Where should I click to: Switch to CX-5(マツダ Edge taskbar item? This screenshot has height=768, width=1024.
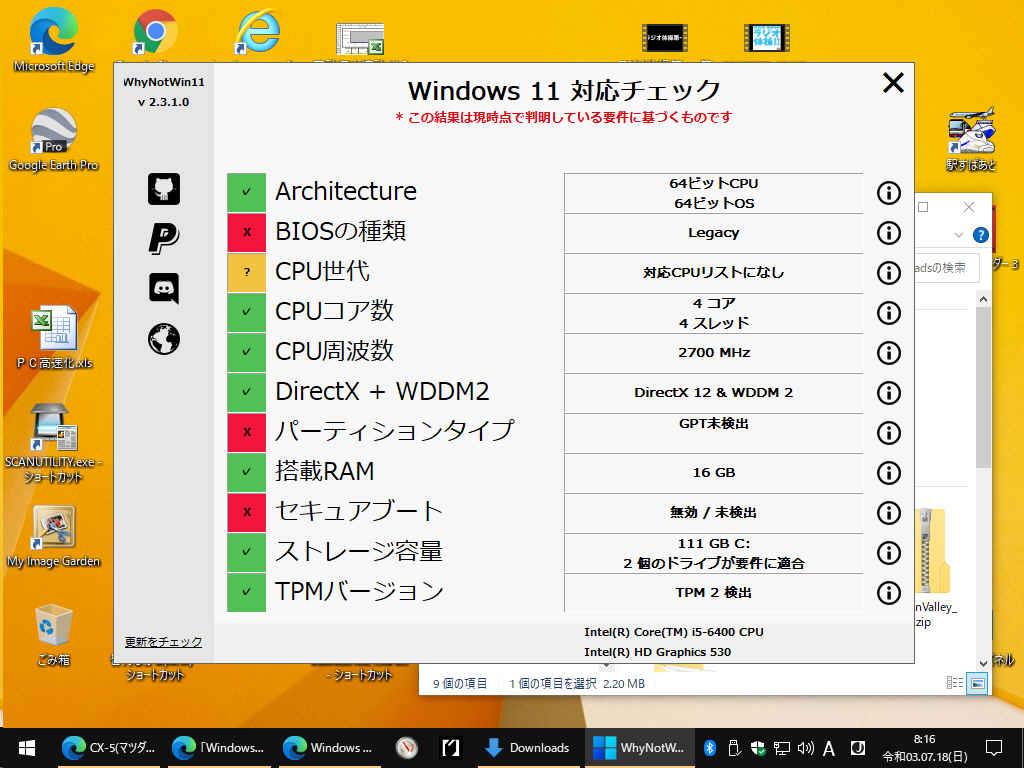coord(108,748)
